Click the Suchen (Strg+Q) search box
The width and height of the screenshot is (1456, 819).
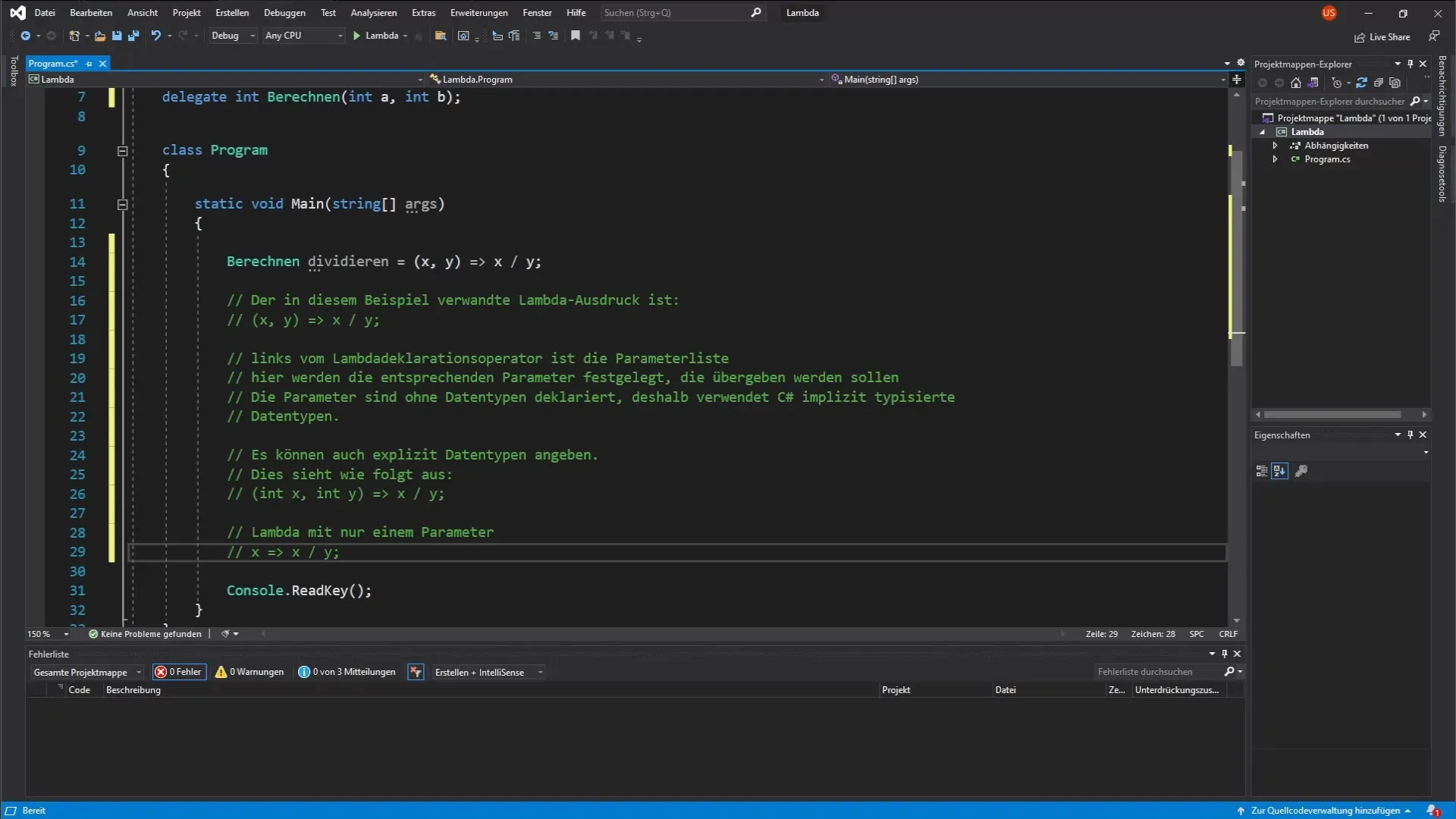click(x=682, y=13)
